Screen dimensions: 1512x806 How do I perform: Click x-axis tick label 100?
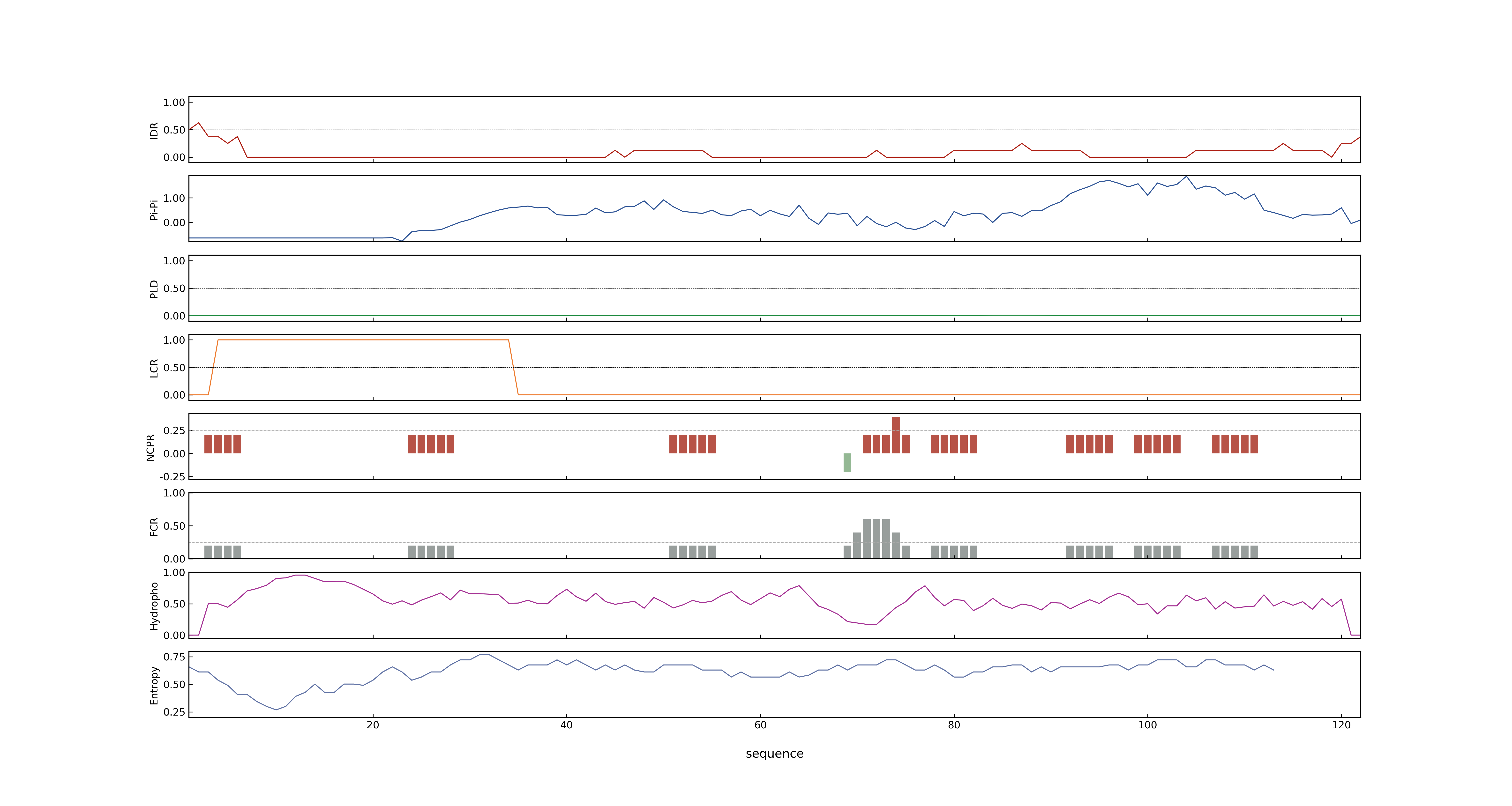(x=1147, y=725)
